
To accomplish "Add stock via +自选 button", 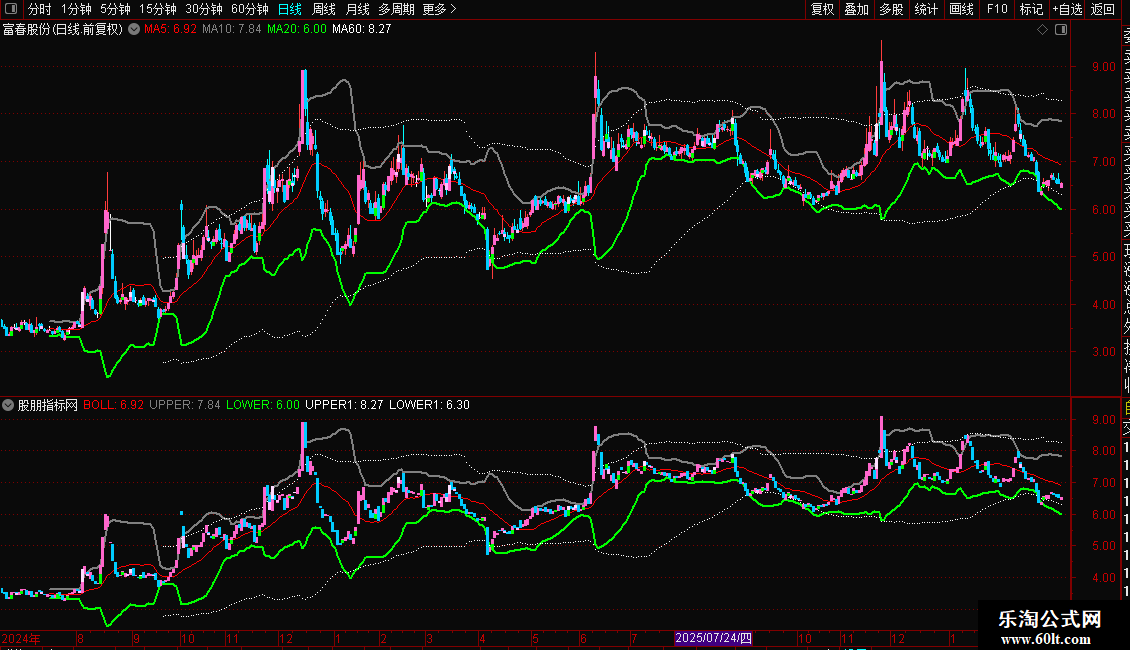I will tap(1067, 9).
